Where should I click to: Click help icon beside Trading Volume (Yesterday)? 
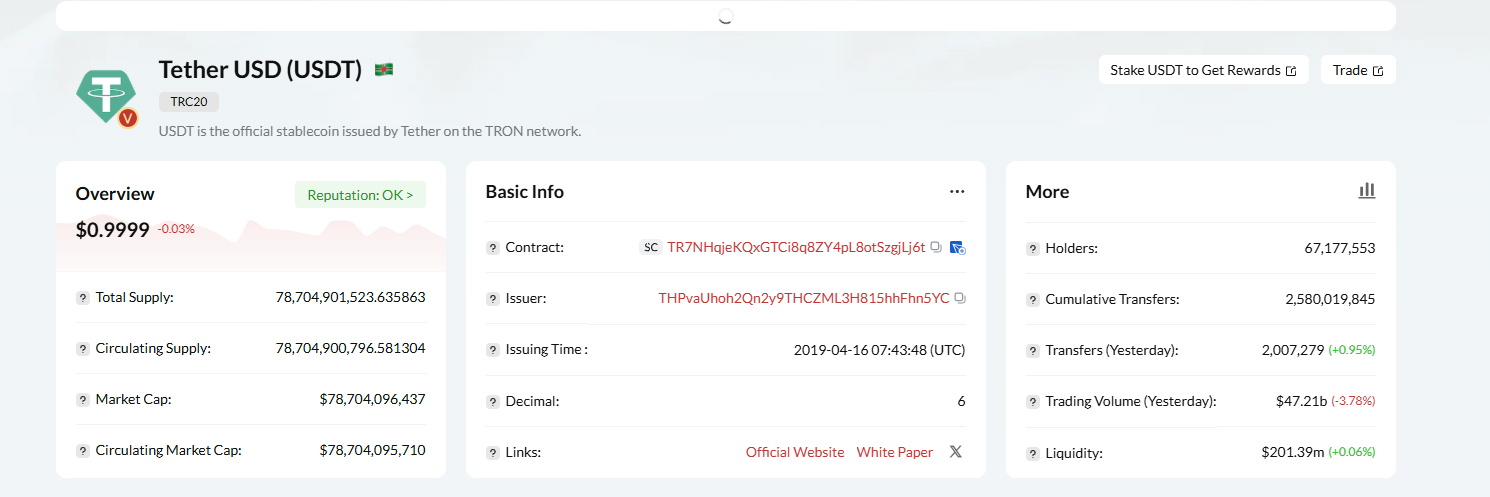point(1033,402)
